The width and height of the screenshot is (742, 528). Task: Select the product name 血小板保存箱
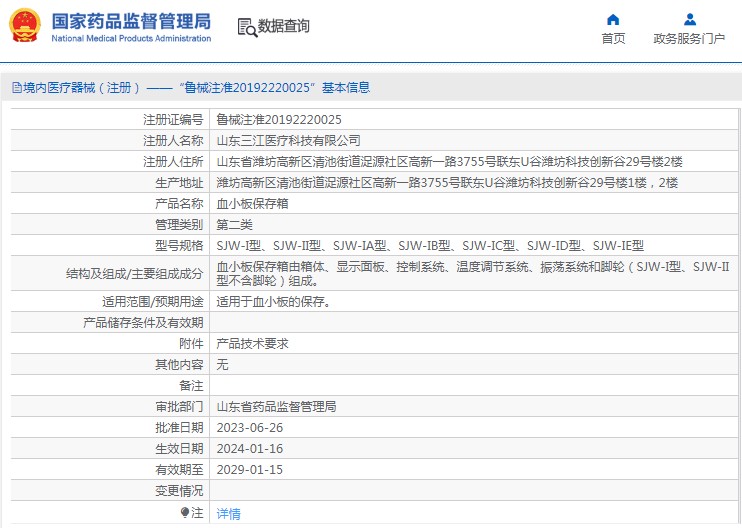coord(252,203)
